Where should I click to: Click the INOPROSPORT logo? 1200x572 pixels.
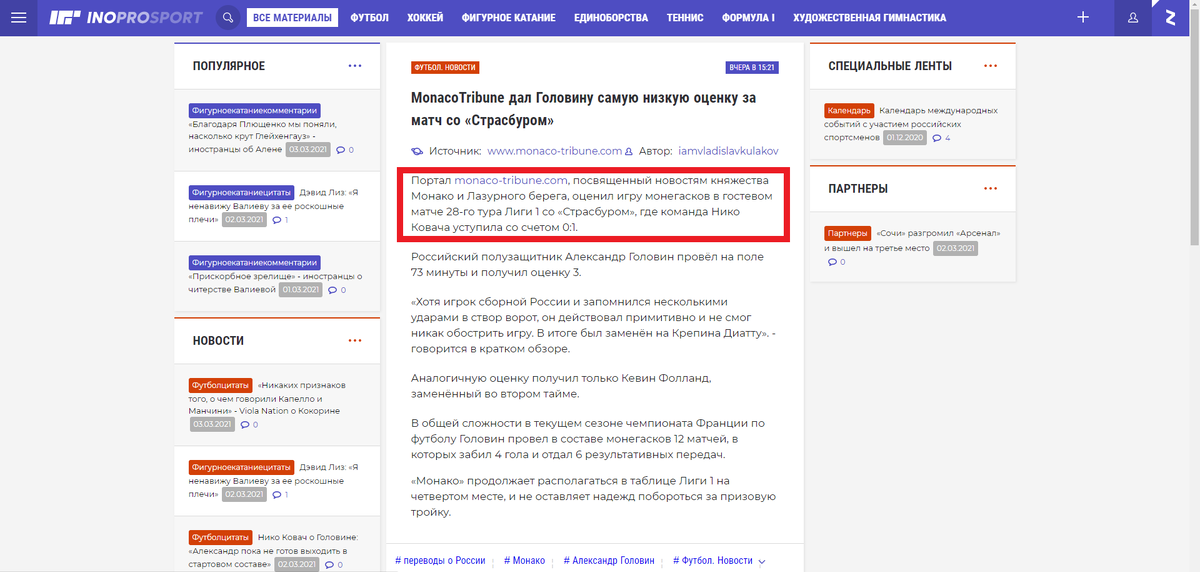point(127,18)
